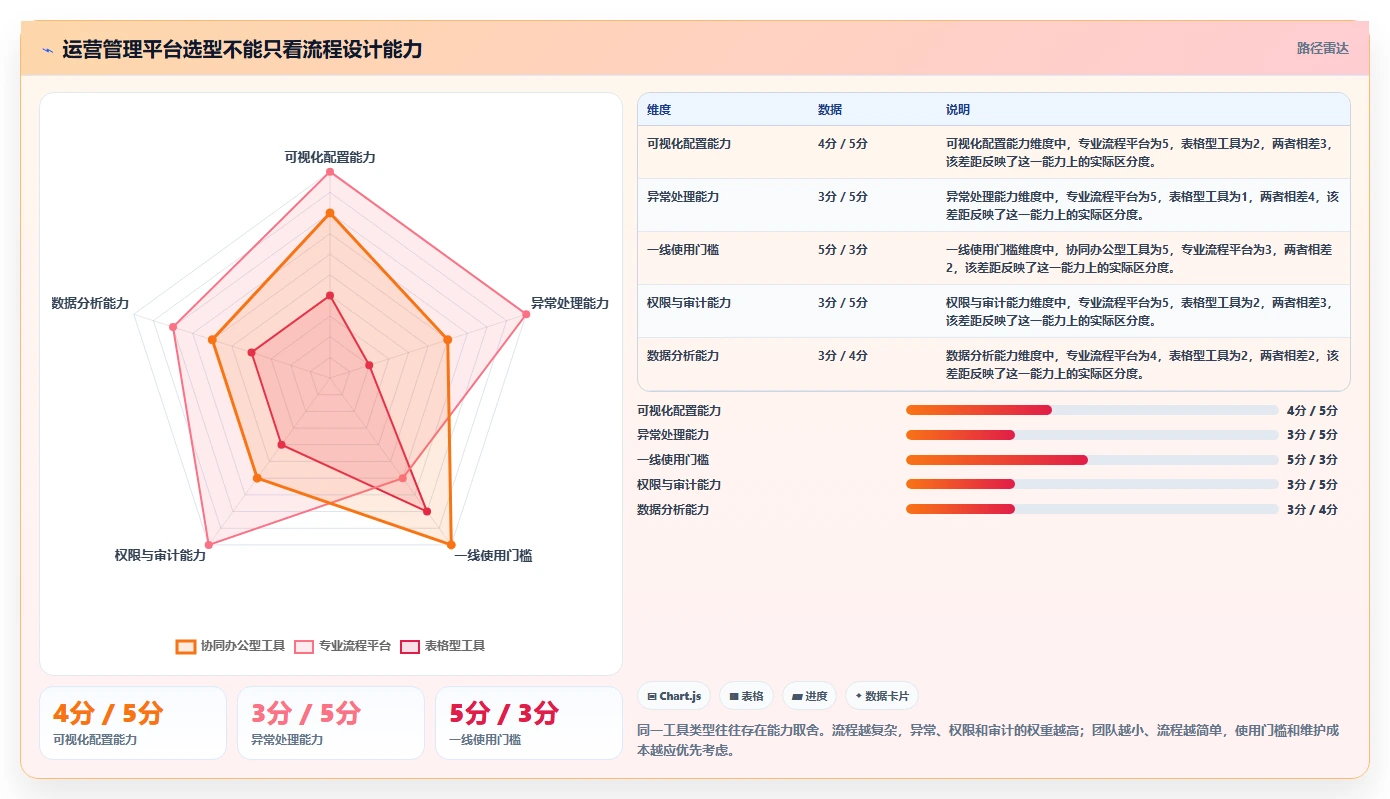1390x799 pixels.
Task: Click the lightning icon beside the page title
Action: (47, 49)
